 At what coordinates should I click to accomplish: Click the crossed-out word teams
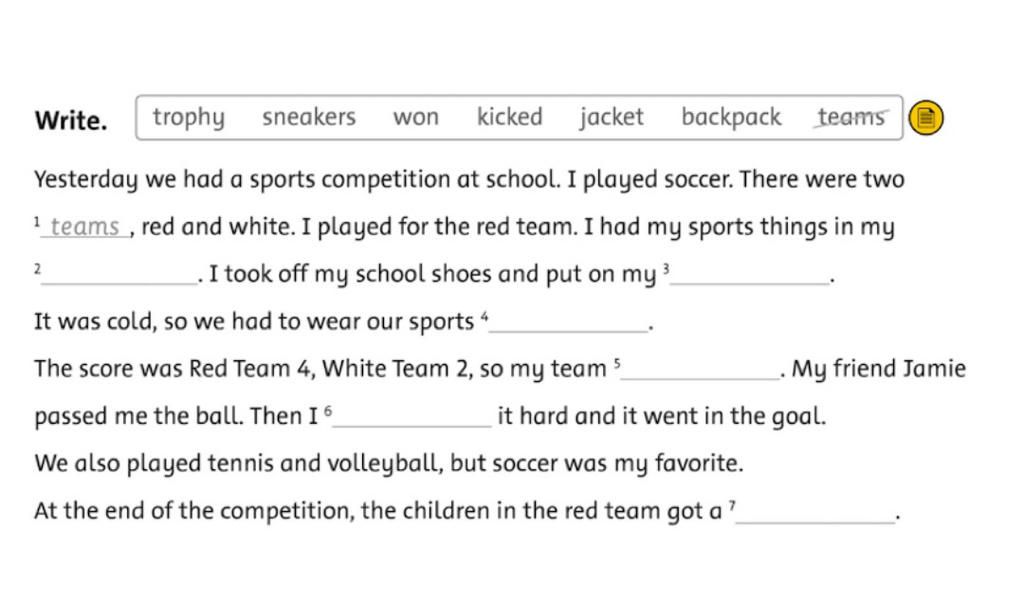[x=851, y=117]
